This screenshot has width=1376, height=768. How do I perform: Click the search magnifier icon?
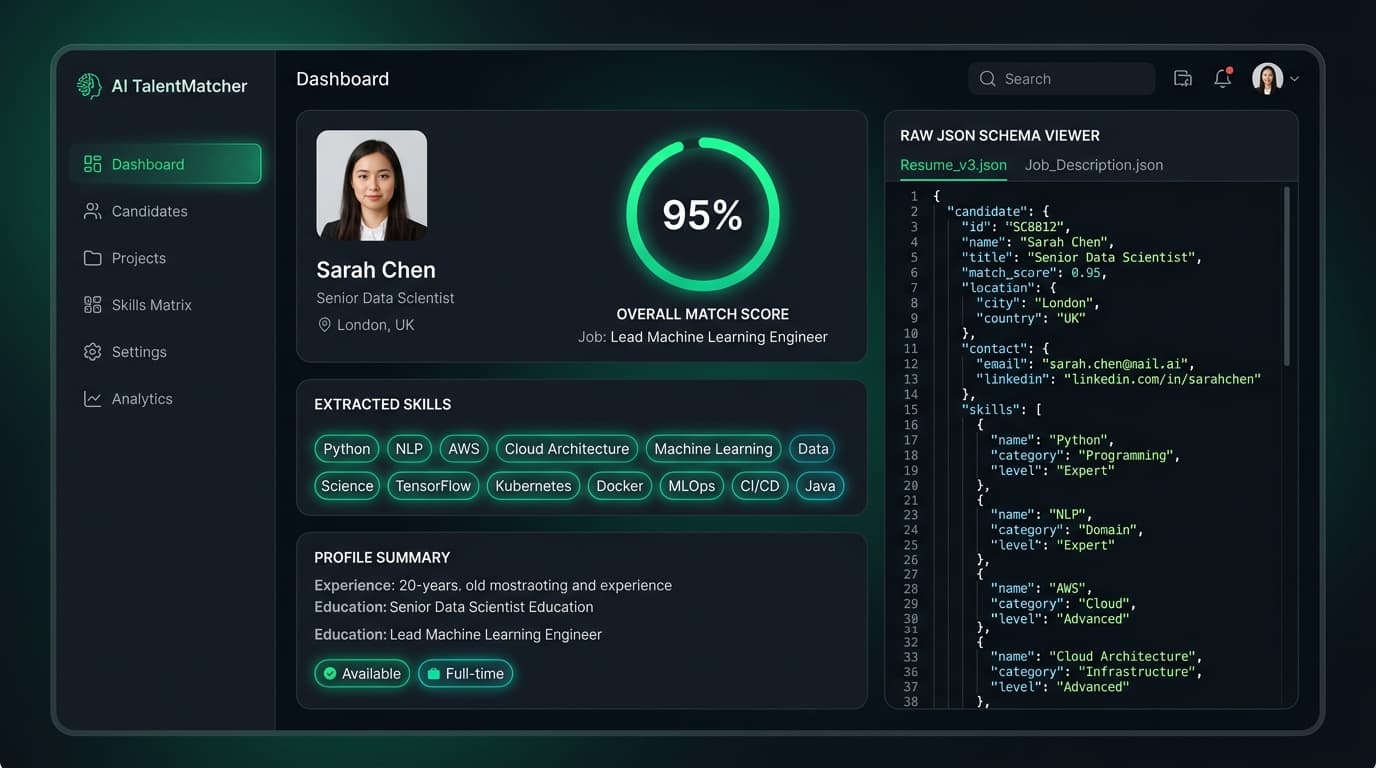[987, 79]
